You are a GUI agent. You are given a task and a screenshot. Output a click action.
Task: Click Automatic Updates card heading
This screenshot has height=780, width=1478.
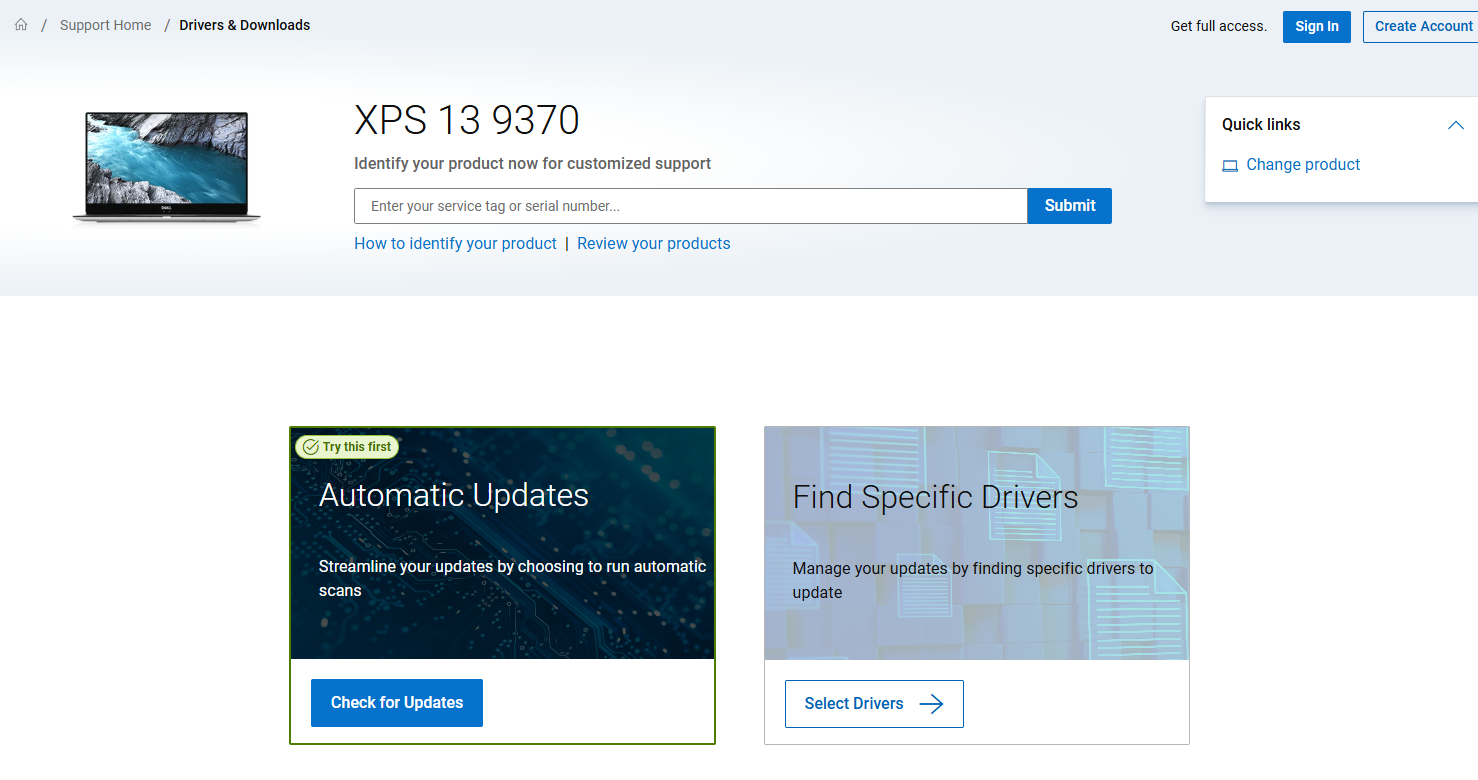[x=454, y=495]
